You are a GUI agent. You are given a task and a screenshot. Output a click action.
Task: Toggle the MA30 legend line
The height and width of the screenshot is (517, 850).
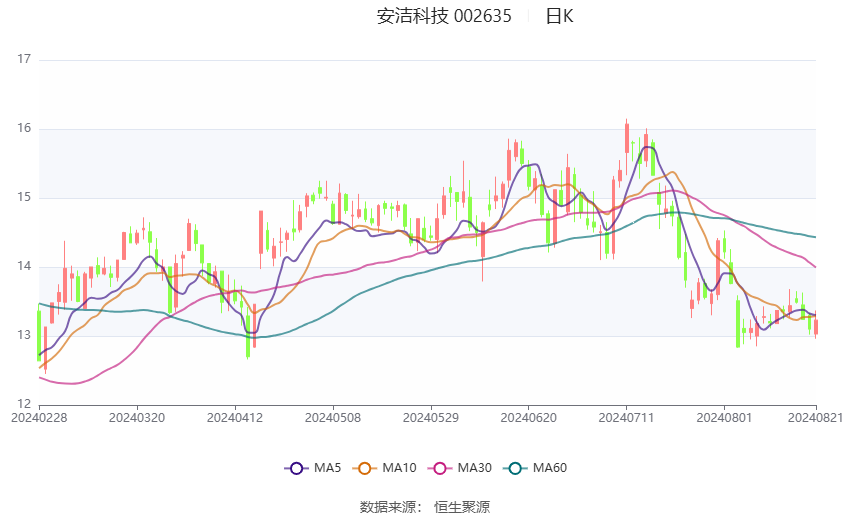click(460, 468)
